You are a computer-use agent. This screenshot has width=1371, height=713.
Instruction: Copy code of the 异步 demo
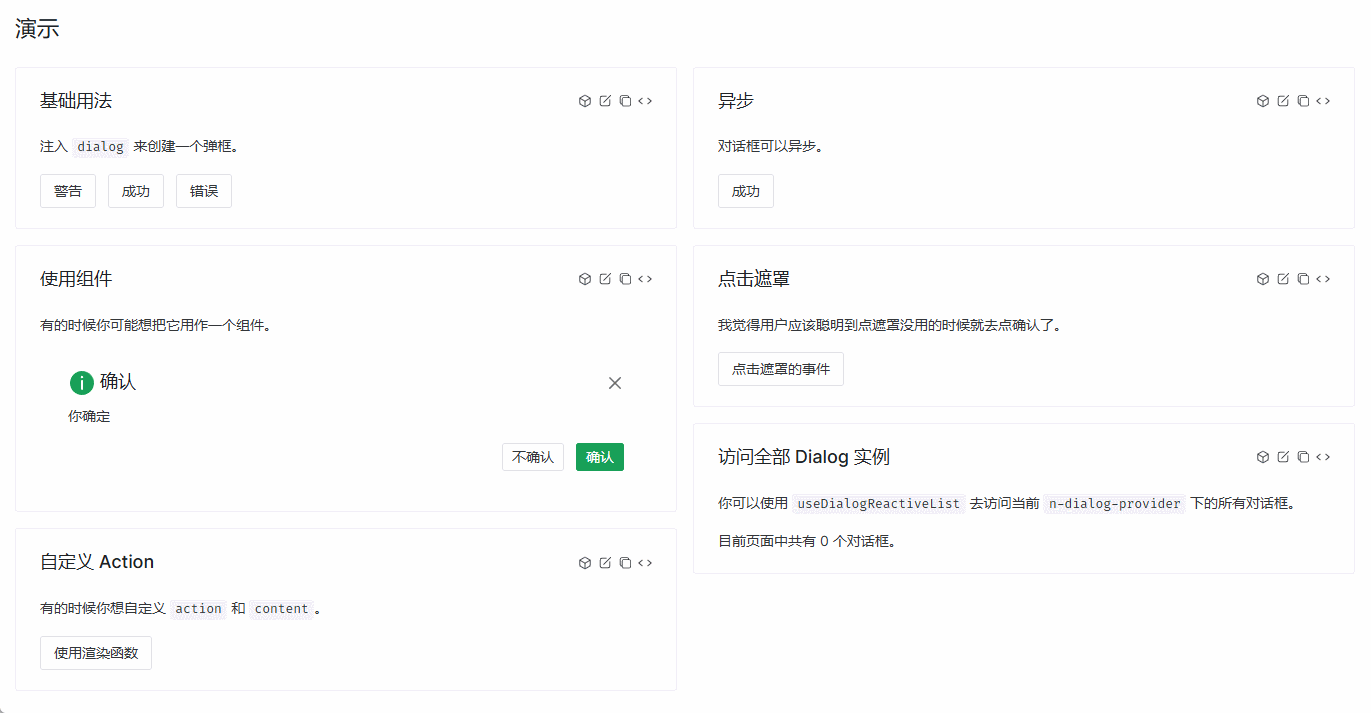click(x=1303, y=101)
